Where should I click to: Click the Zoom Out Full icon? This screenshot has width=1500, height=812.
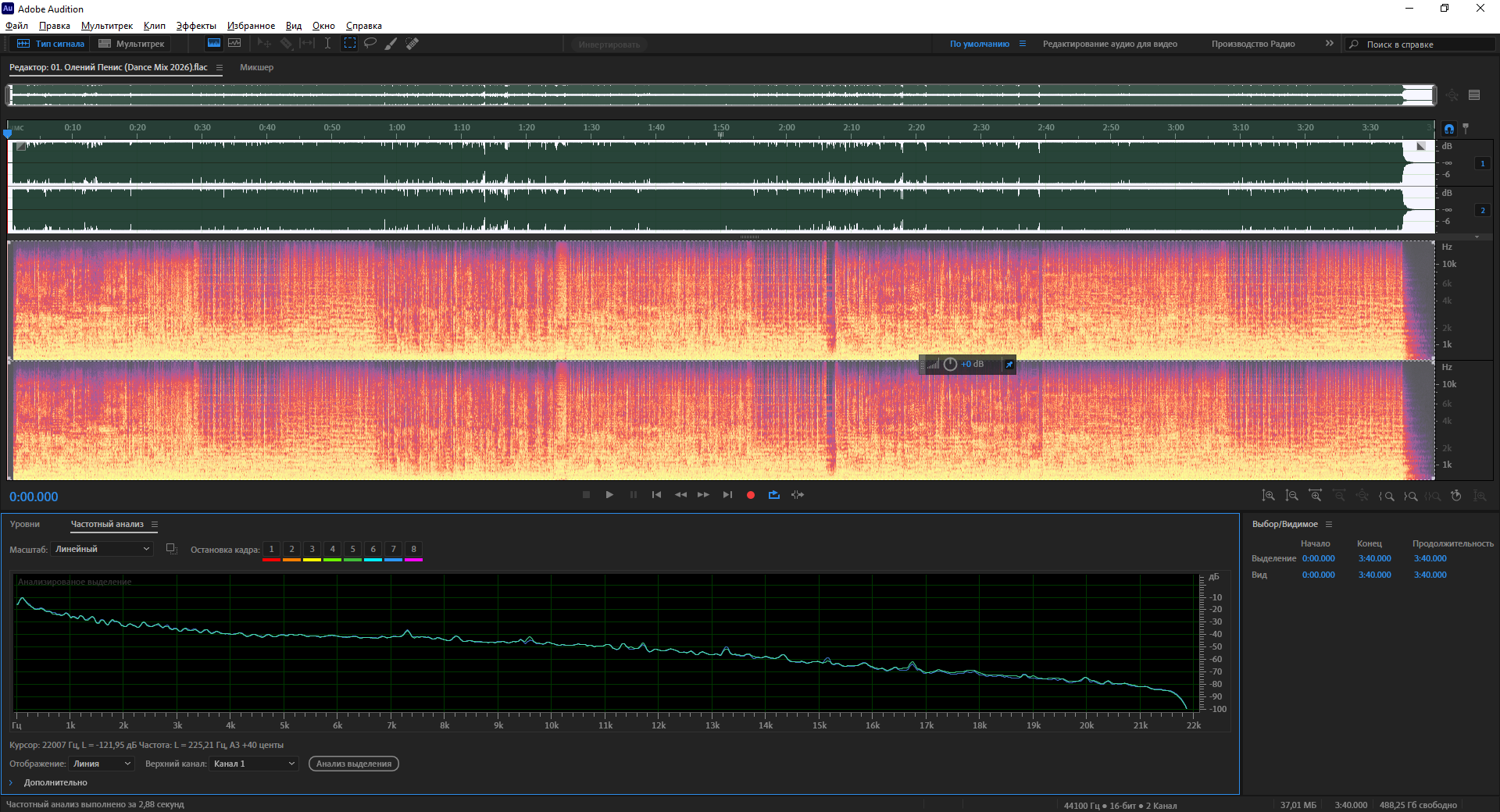(1362, 496)
